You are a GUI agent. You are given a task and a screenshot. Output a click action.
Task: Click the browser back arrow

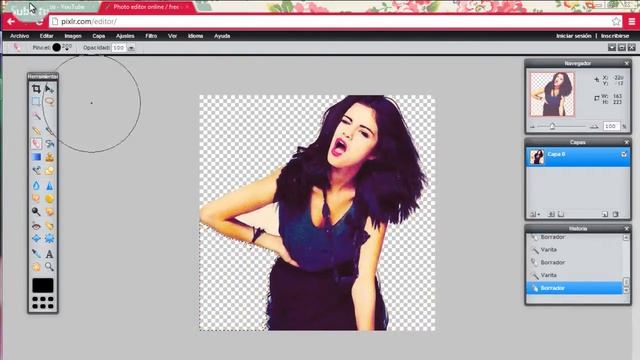11,22
